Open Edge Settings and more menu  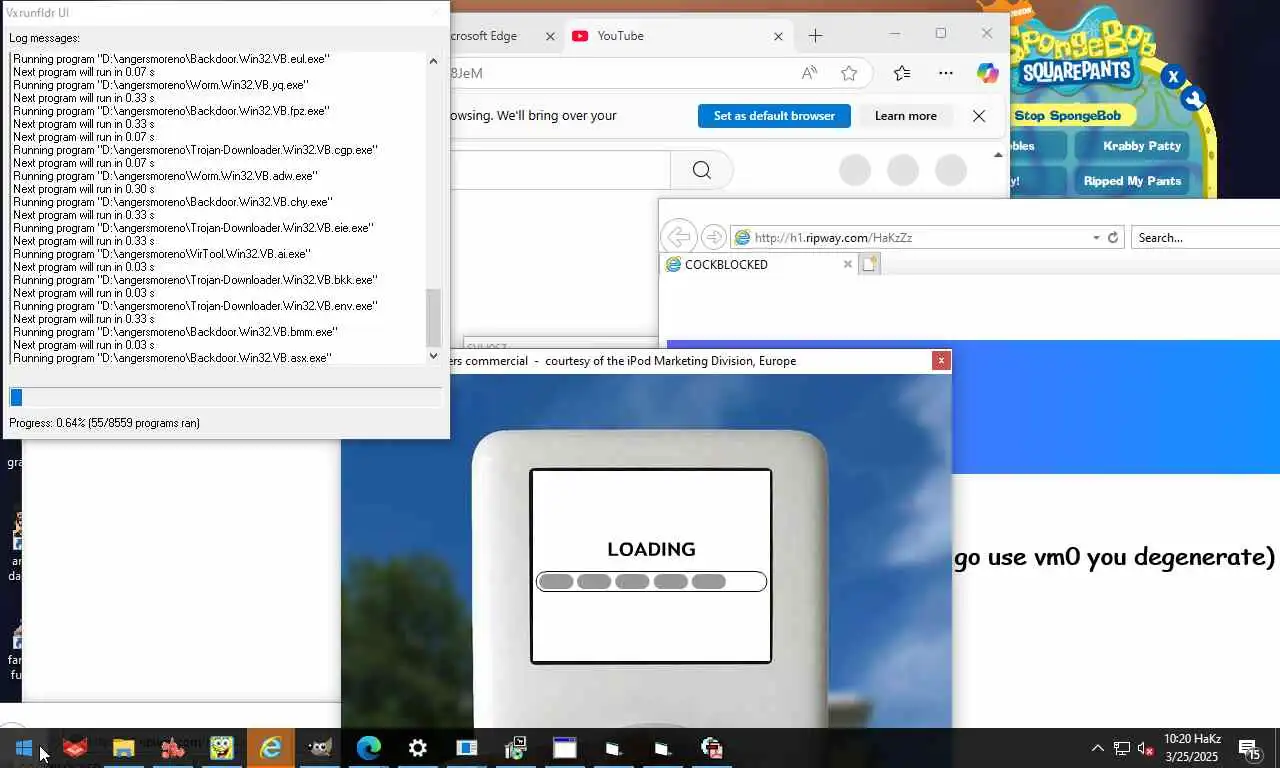[x=946, y=73]
